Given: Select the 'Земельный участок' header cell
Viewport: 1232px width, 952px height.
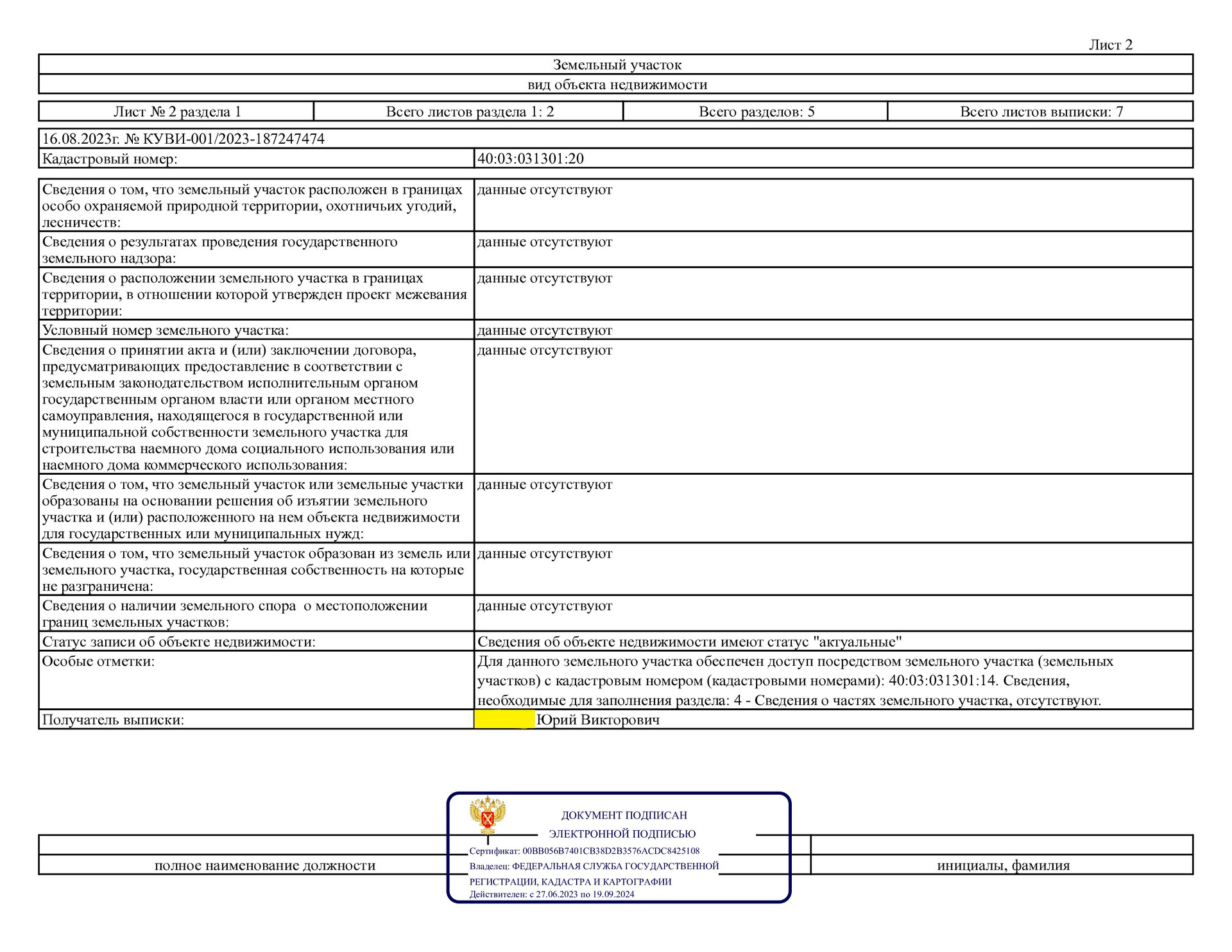Looking at the screenshot, I should [617, 65].
